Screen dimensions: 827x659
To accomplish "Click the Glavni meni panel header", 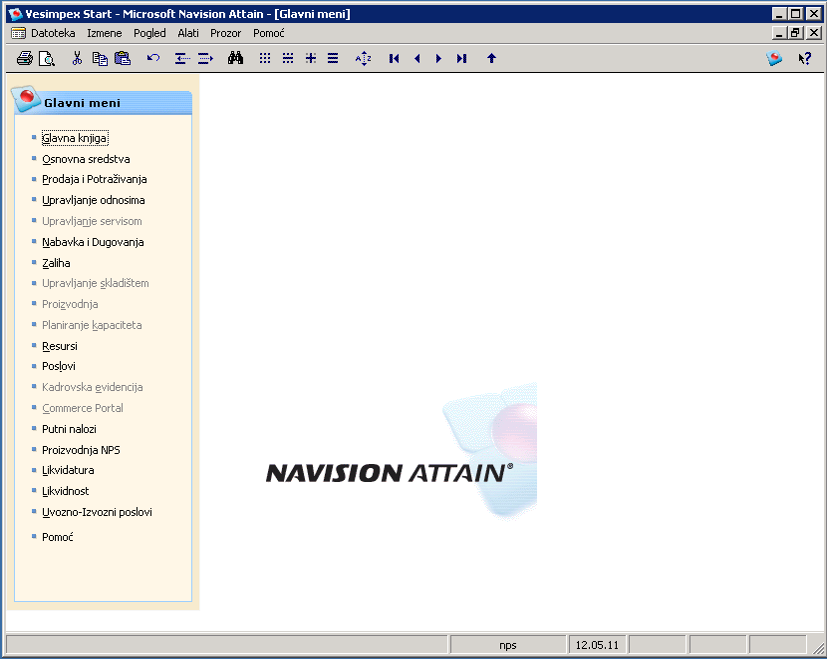I will coord(102,102).
